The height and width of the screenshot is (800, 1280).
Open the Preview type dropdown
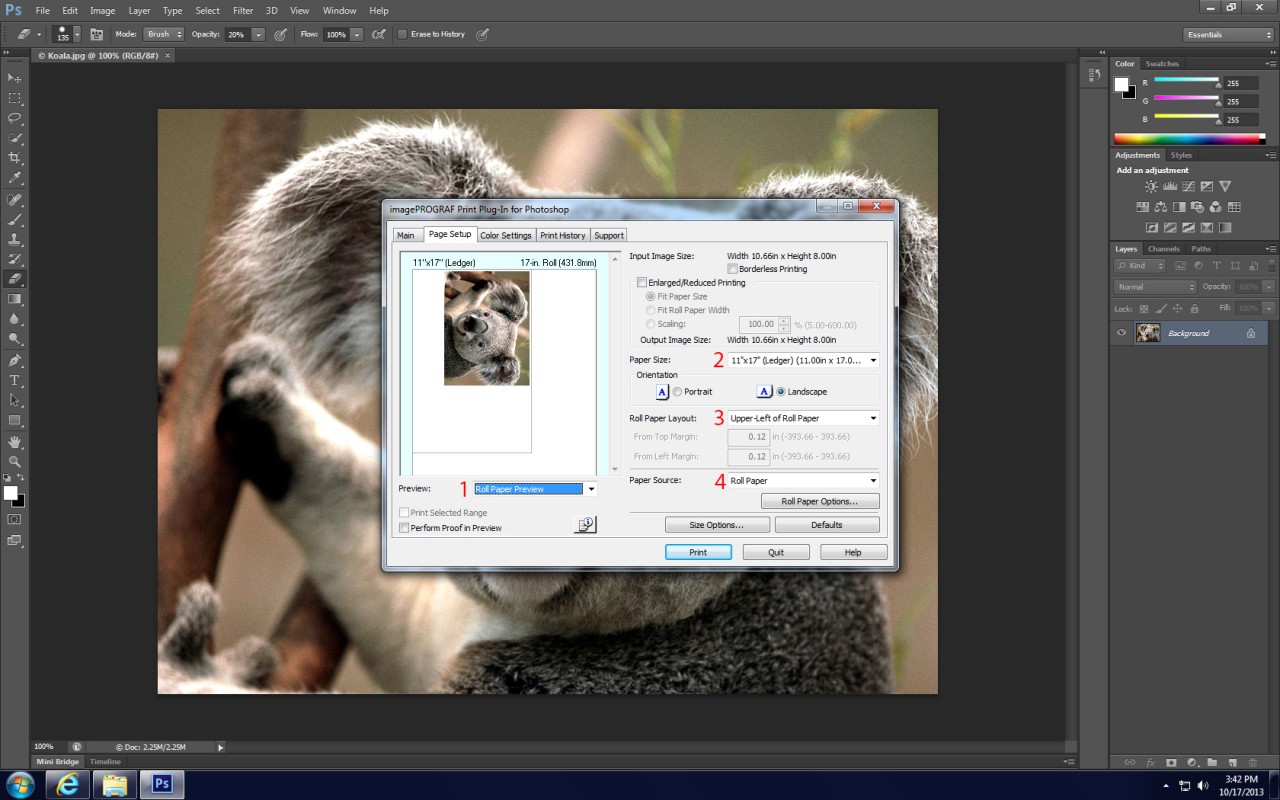pos(535,489)
